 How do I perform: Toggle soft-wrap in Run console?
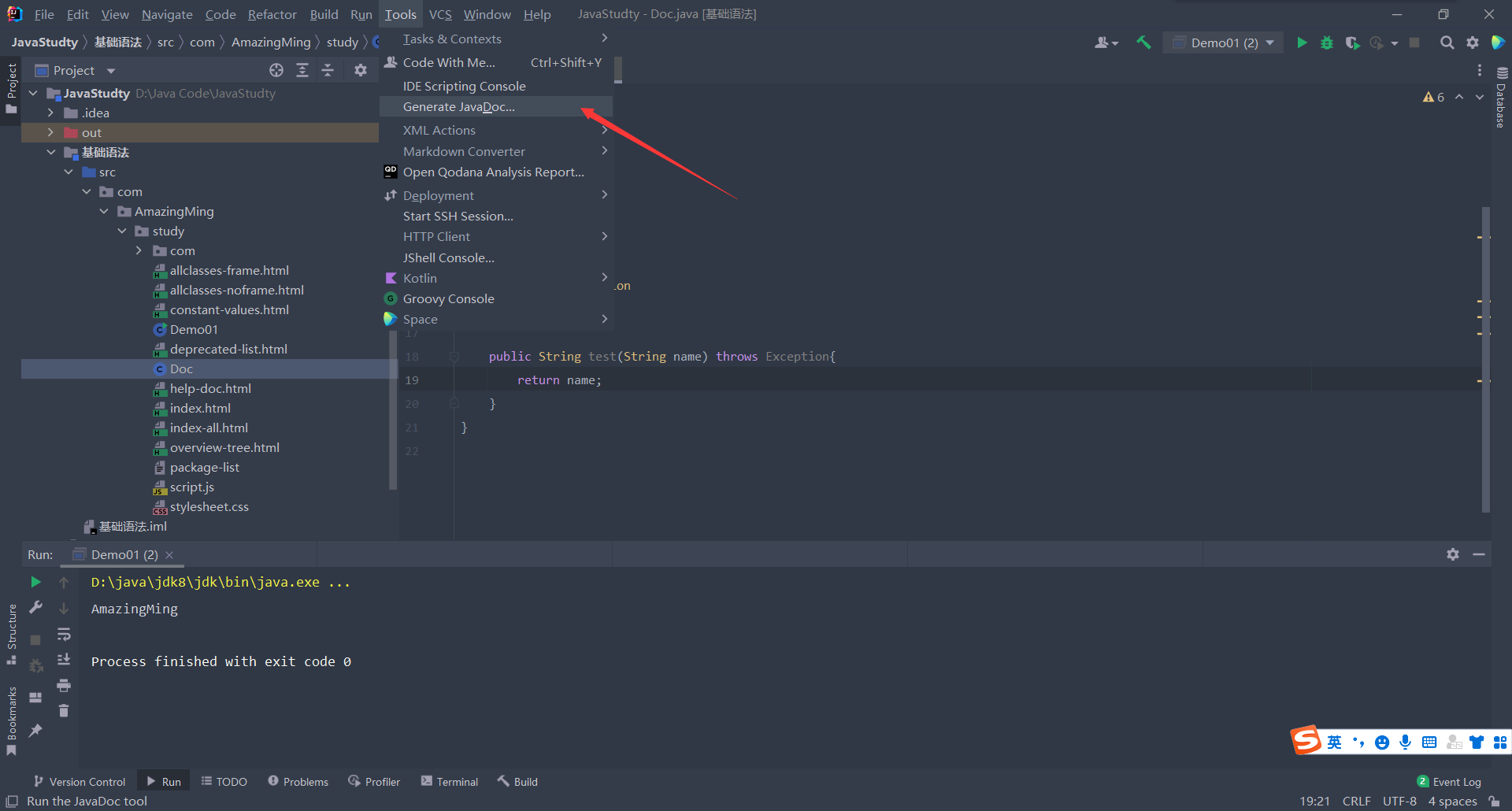pos(64,634)
